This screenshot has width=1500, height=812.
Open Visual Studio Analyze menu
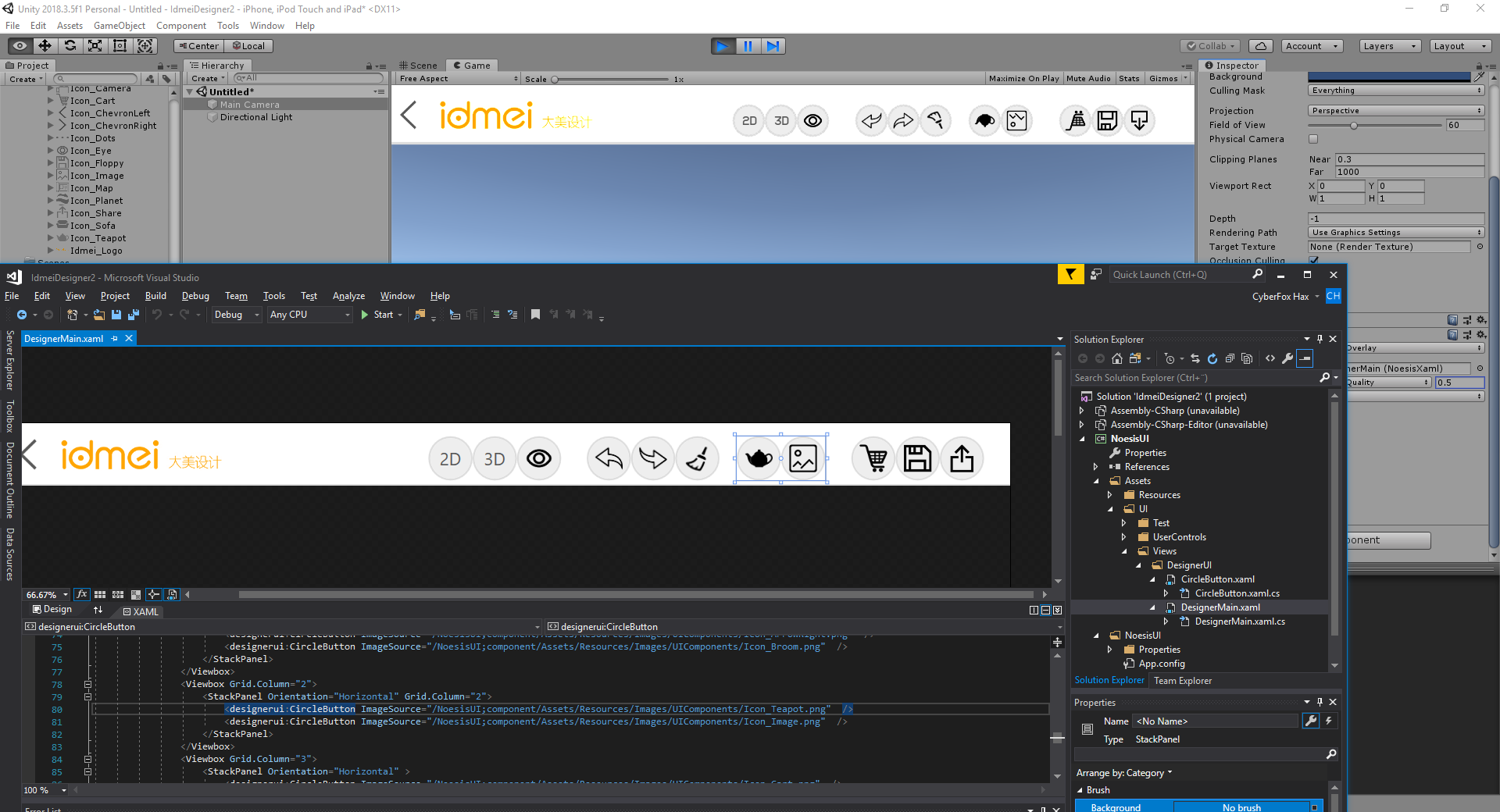pos(348,296)
